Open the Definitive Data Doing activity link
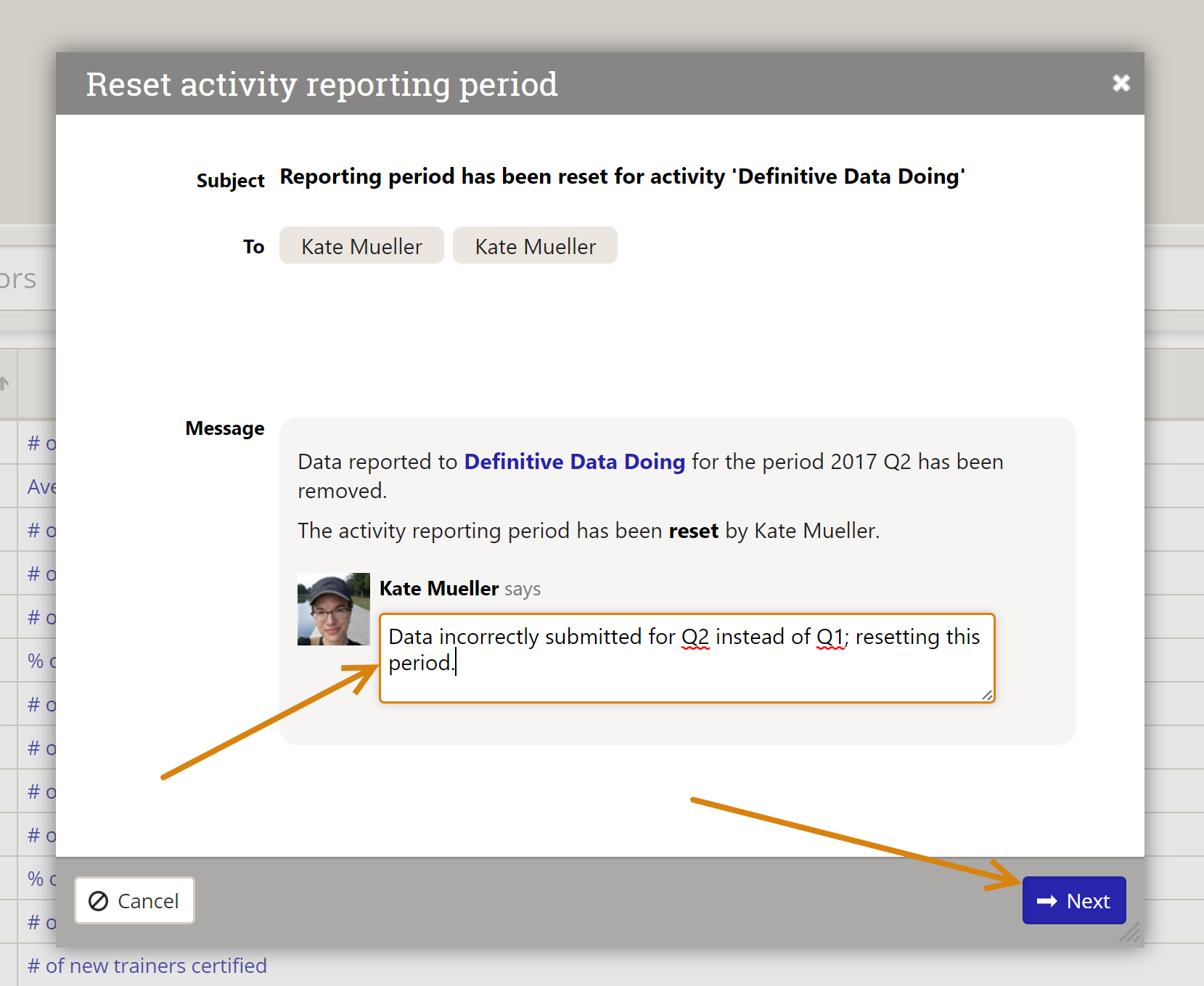The width and height of the screenshot is (1204, 986). pos(574,462)
